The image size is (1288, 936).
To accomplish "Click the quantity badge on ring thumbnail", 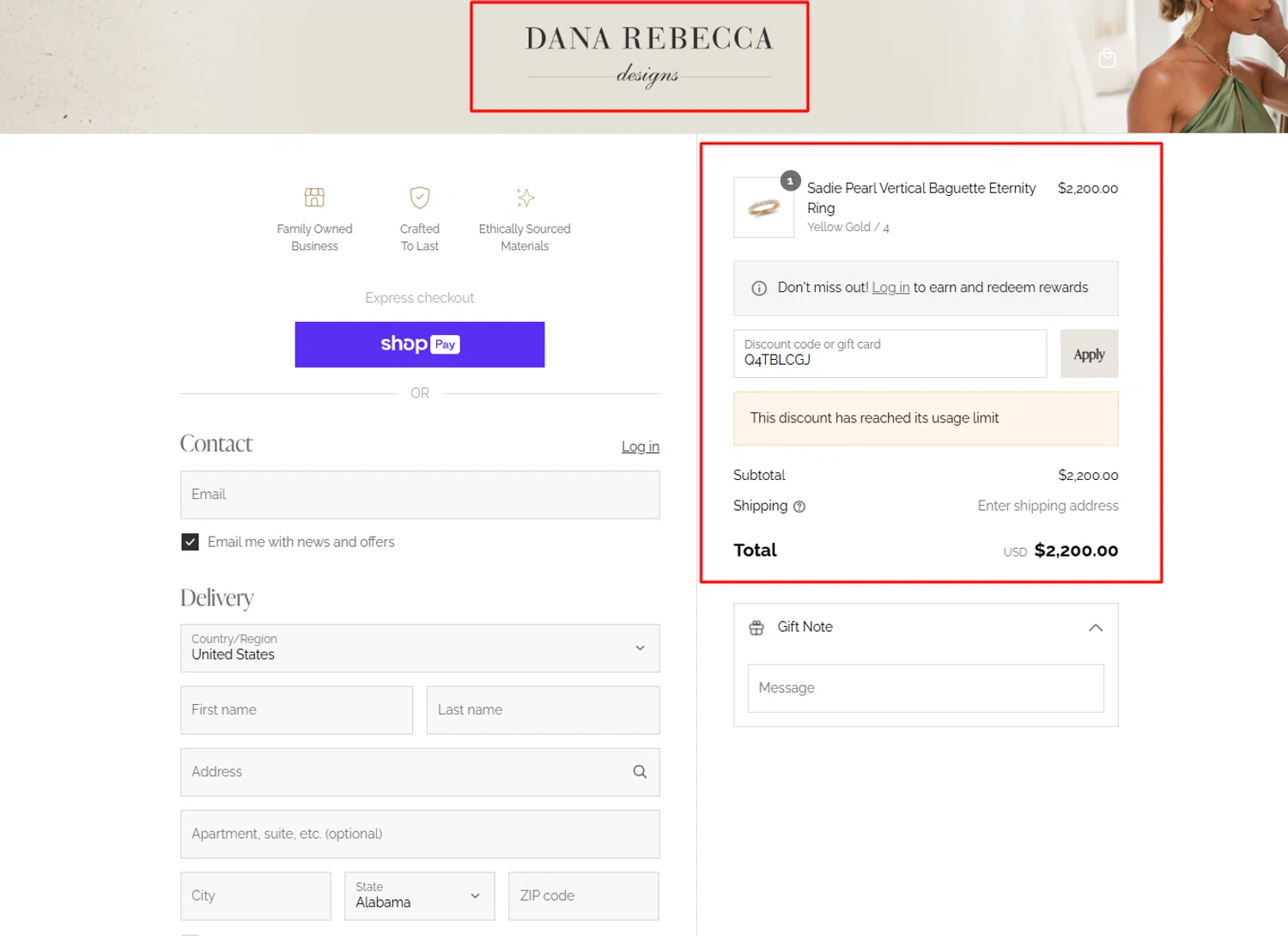I will (x=790, y=181).
